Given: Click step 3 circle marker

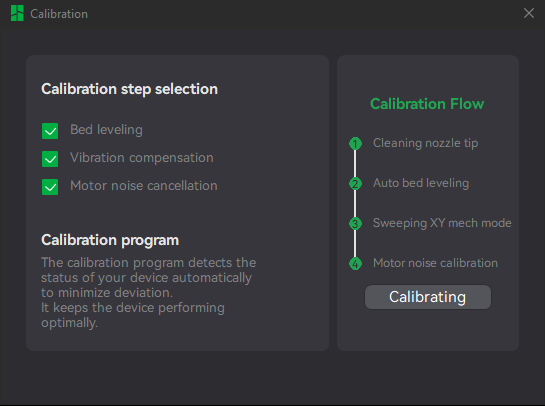Looking at the screenshot, I should 355,223.
